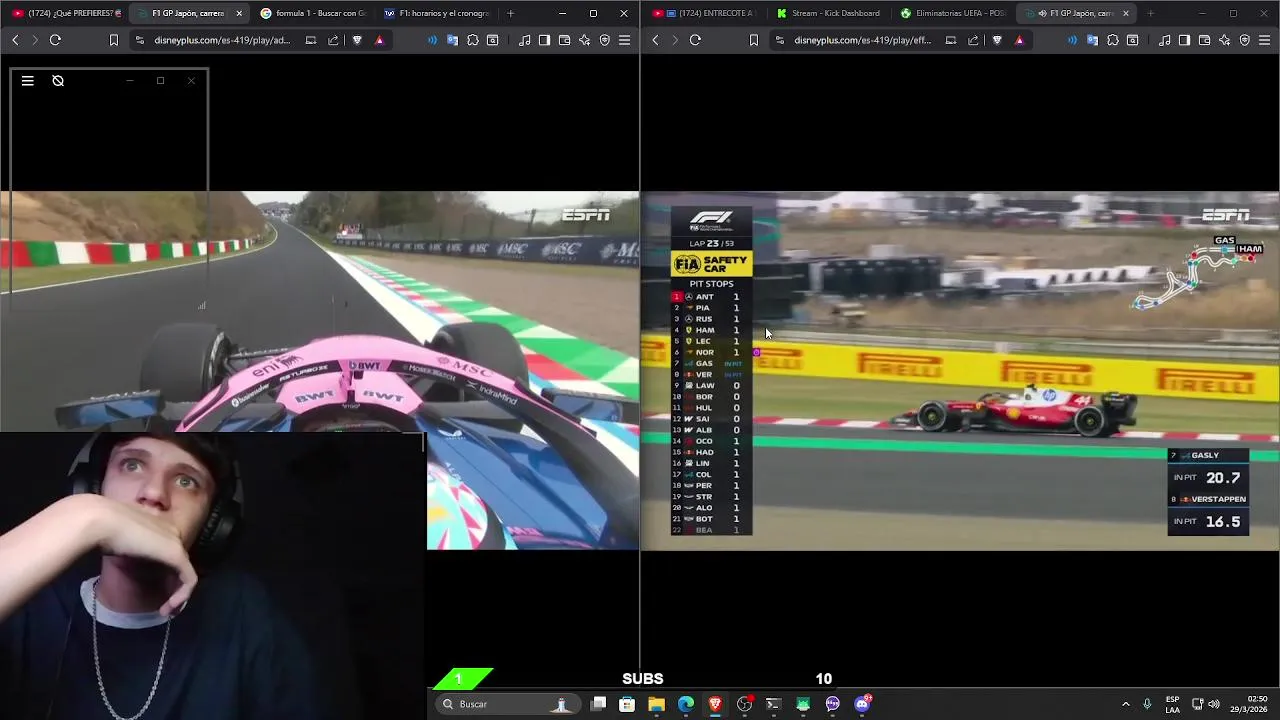
Task: Share the page from left address bar
Action: pos(333,40)
